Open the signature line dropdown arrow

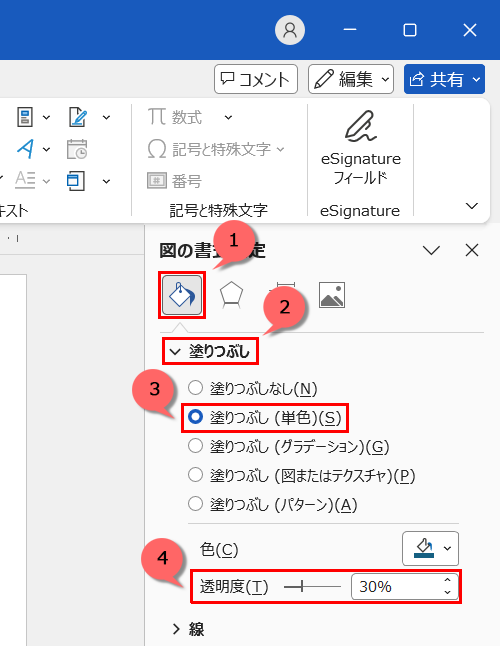click(x=106, y=117)
